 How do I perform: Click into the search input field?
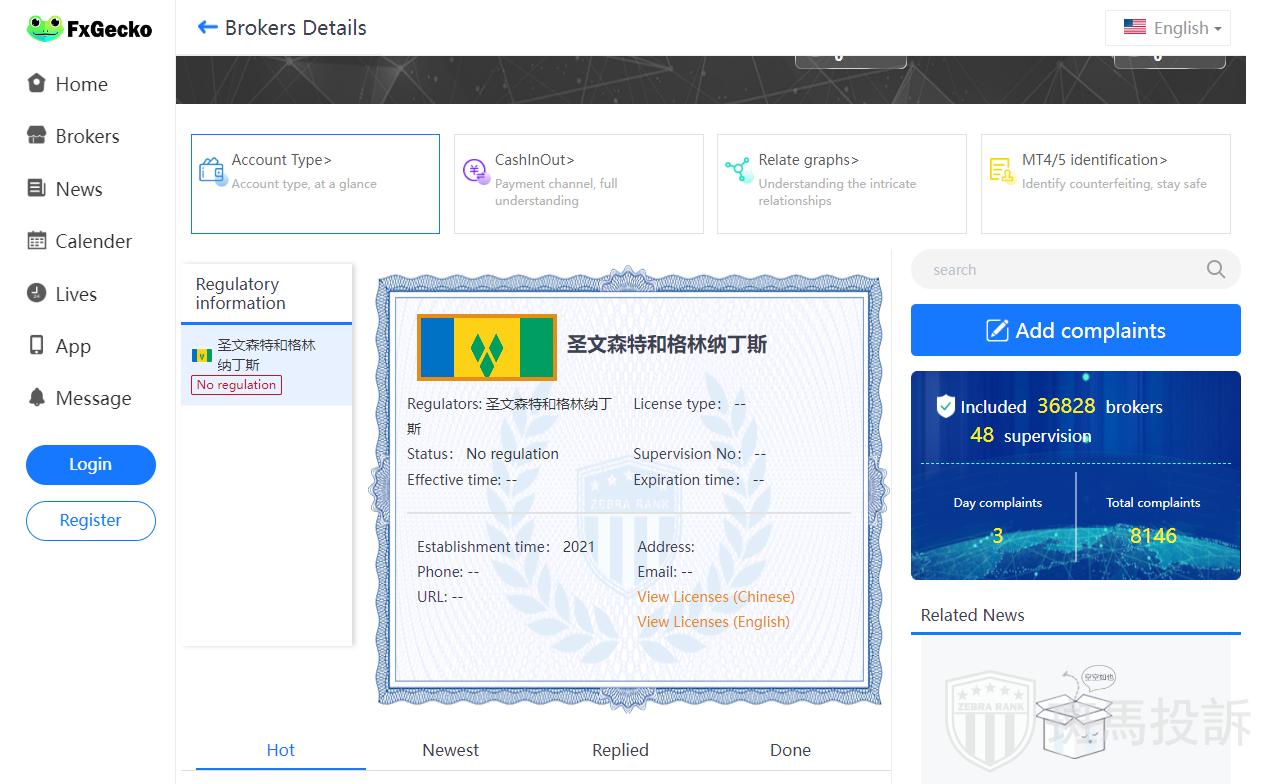(1060, 270)
